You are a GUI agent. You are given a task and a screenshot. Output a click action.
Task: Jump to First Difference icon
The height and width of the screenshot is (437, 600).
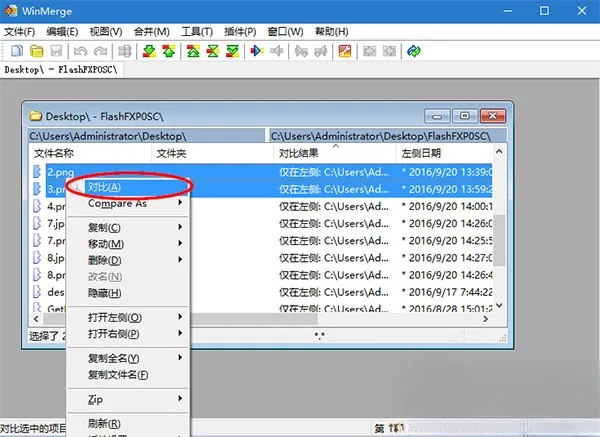pyautogui.click(x=193, y=51)
